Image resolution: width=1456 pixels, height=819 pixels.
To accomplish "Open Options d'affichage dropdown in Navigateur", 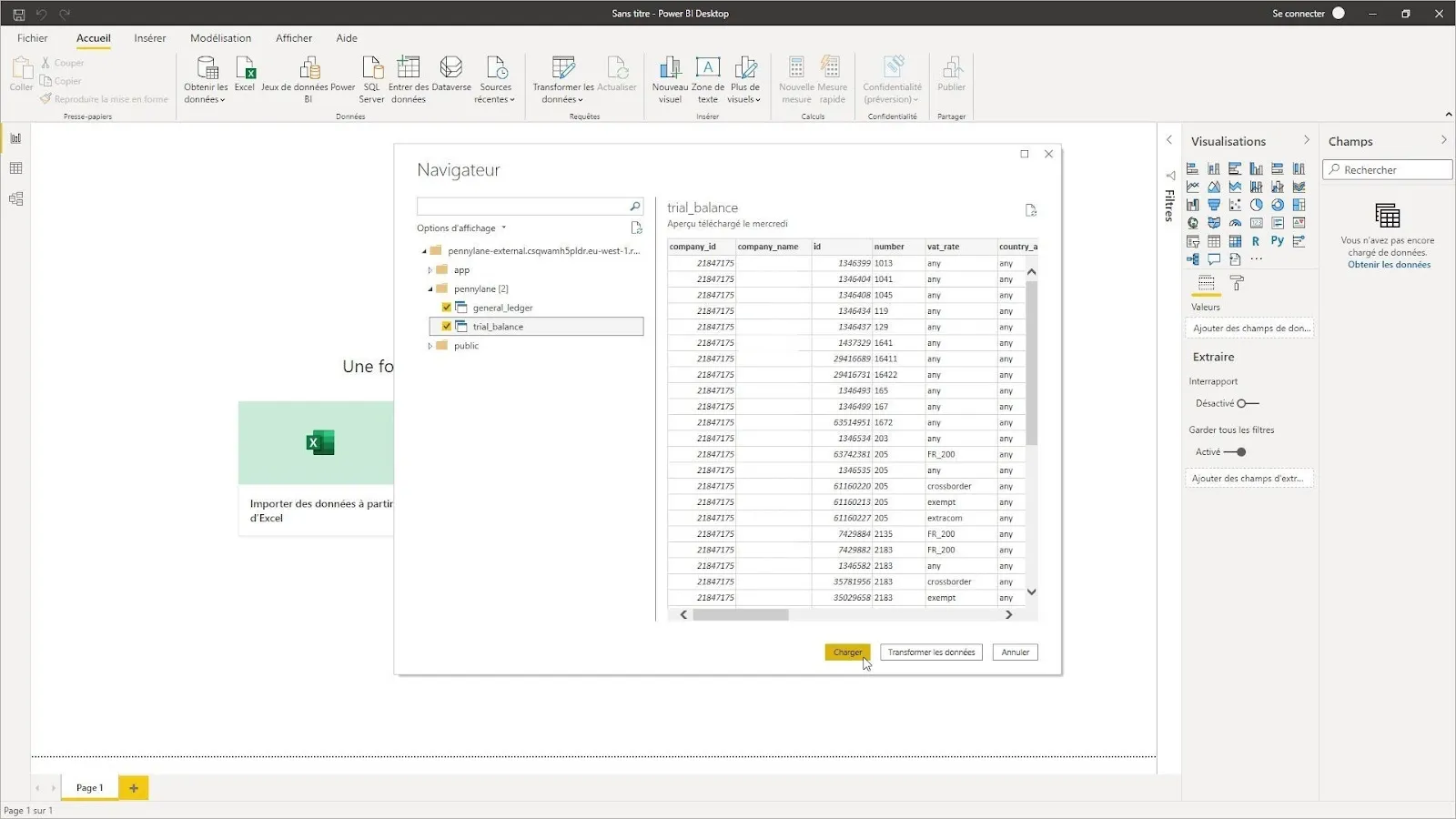I will click(461, 228).
